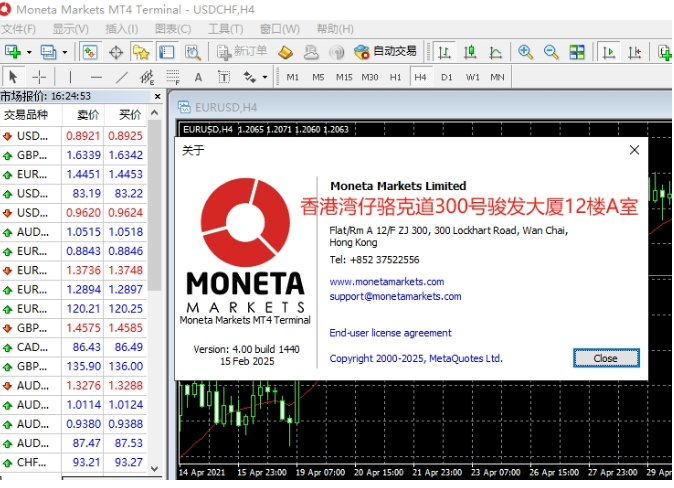This screenshot has width=674, height=488.
Task: Switch chart to H1 timeframe
Action: tap(395, 77)
